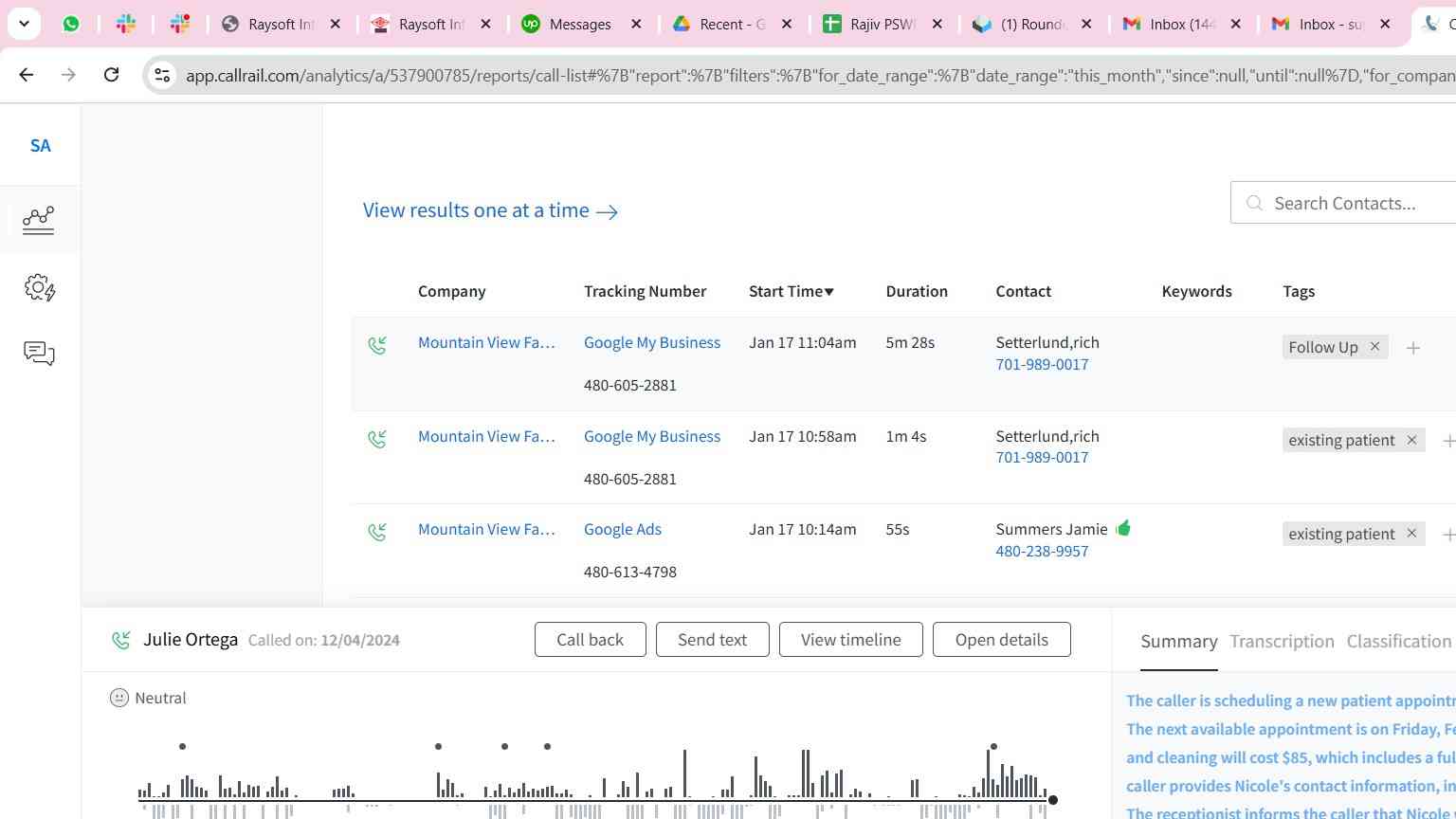Viewport: 1456px width, 819px height.
Task: Switch to the Classification tab
Action: (1399, 642)
